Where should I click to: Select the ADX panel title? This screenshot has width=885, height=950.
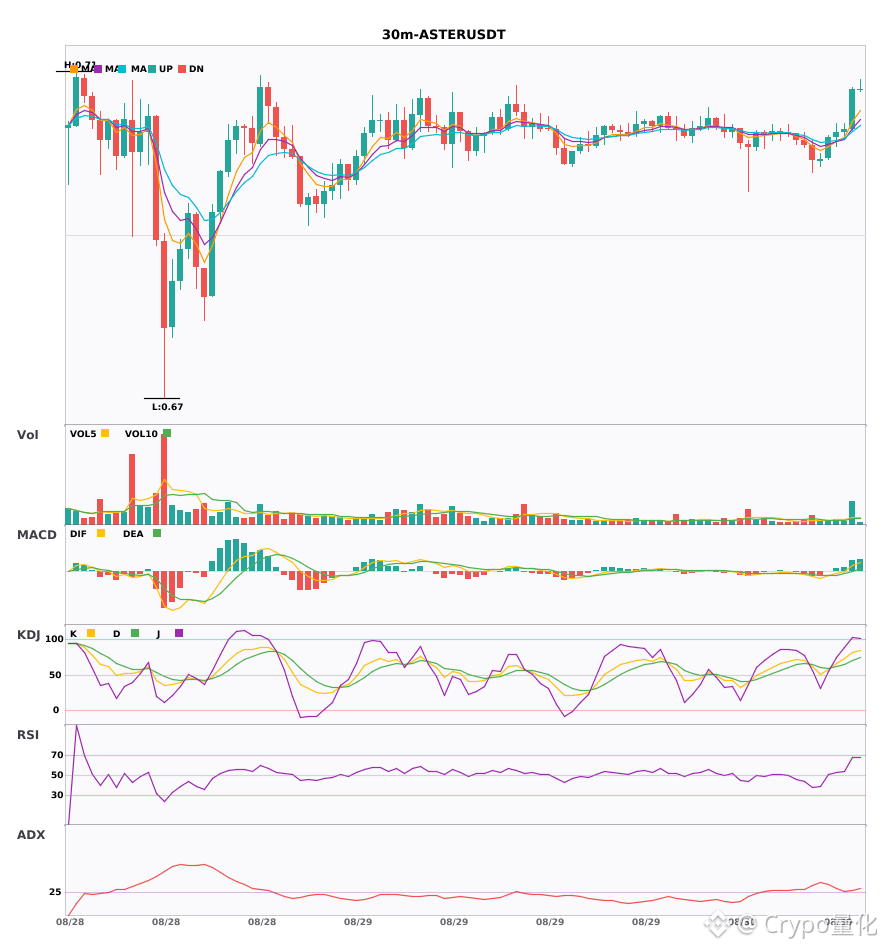coord(31,835)
